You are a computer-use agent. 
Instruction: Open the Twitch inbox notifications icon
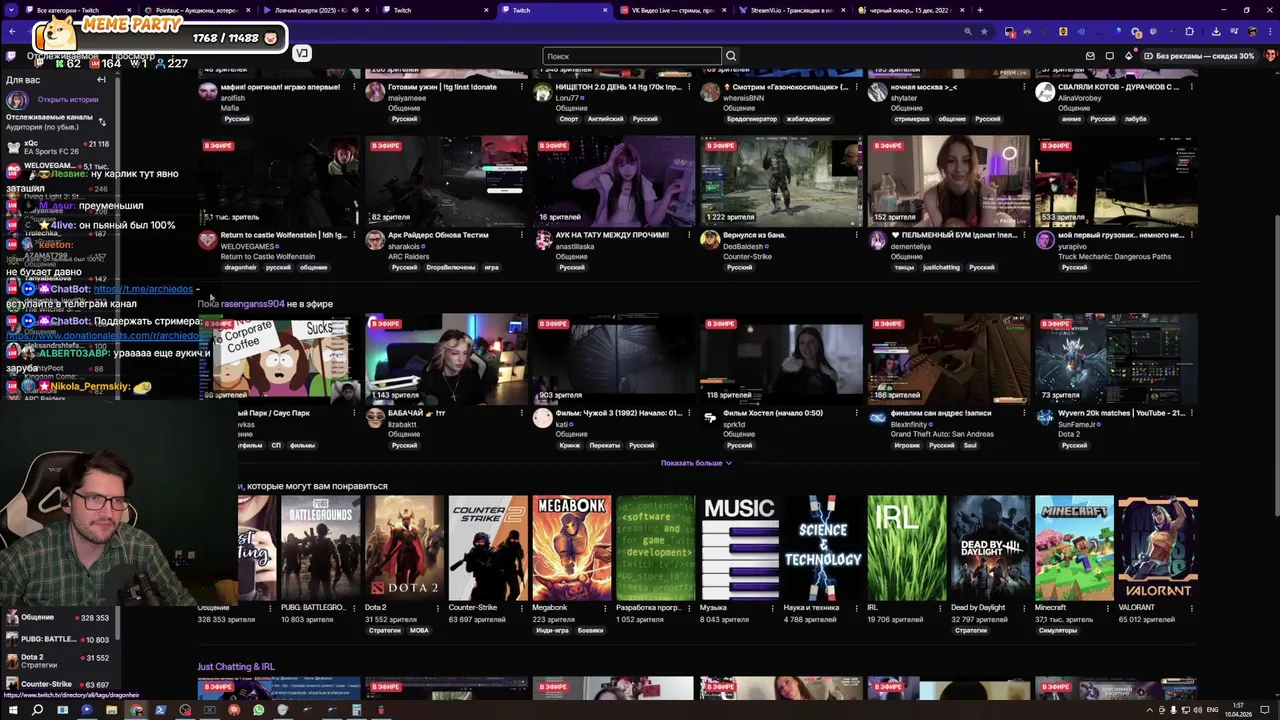[x=1090, y=56]
